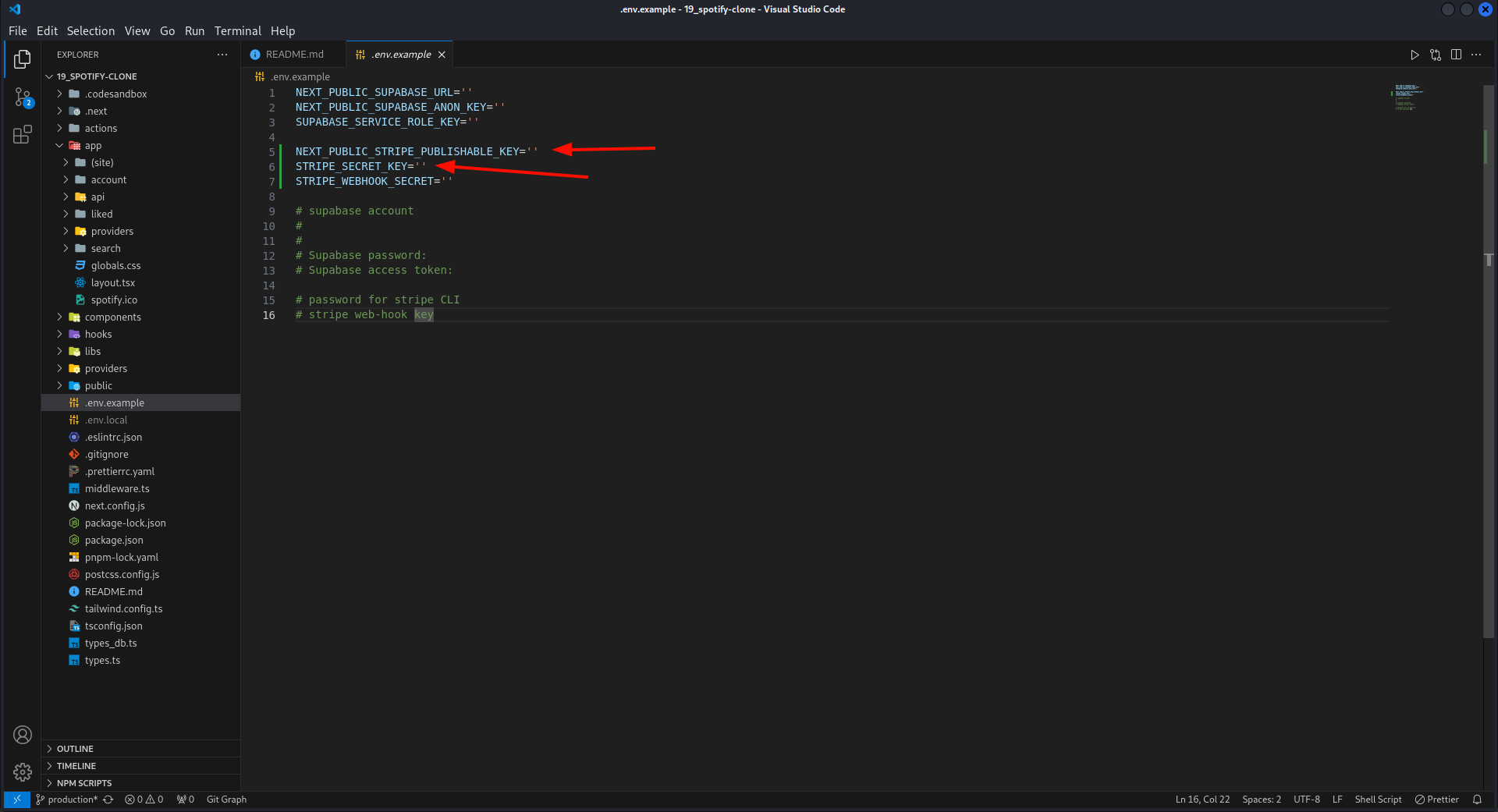Open editor More Actions ellipsis
Viewport: 1498px width, 812px height.
(x=1476, y=55)
